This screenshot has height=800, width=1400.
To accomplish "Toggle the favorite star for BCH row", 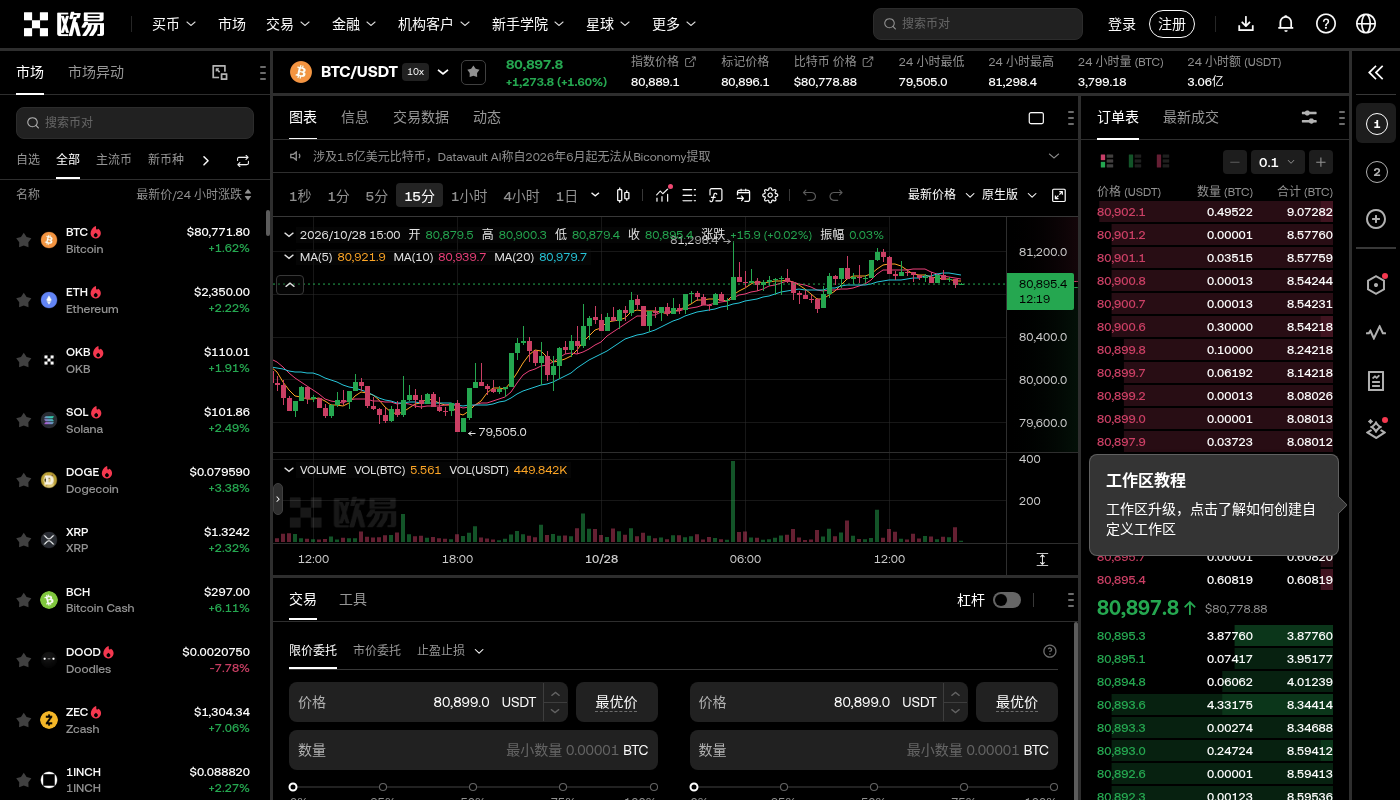I will coord(23,600).
